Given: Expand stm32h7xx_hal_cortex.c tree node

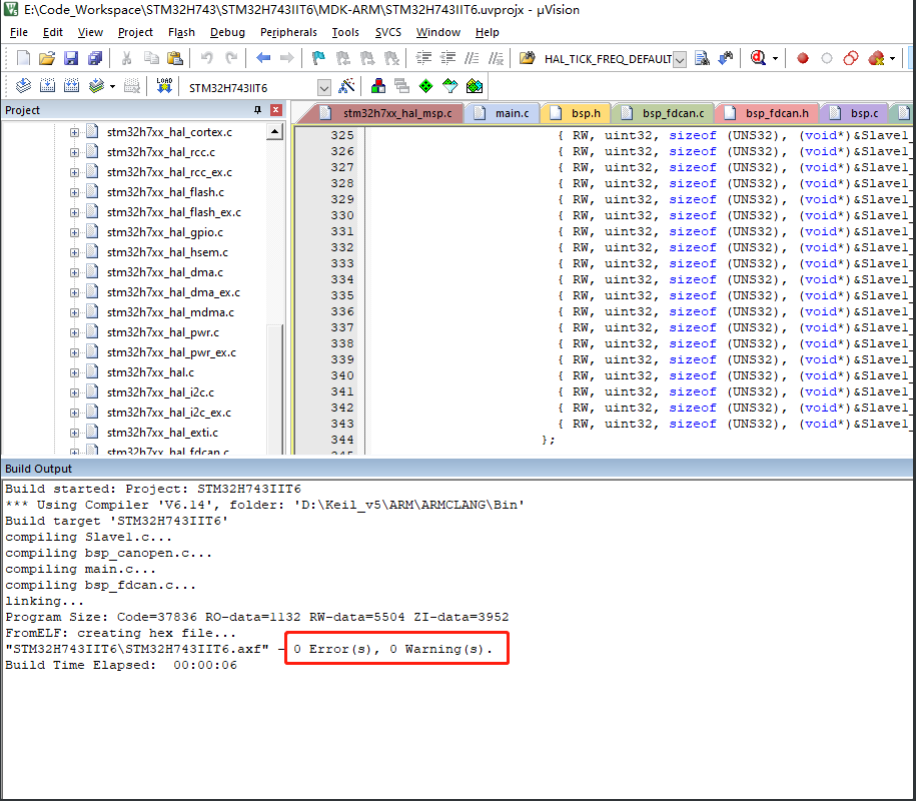Looking at the screenshot, I should tap(74, 133).
